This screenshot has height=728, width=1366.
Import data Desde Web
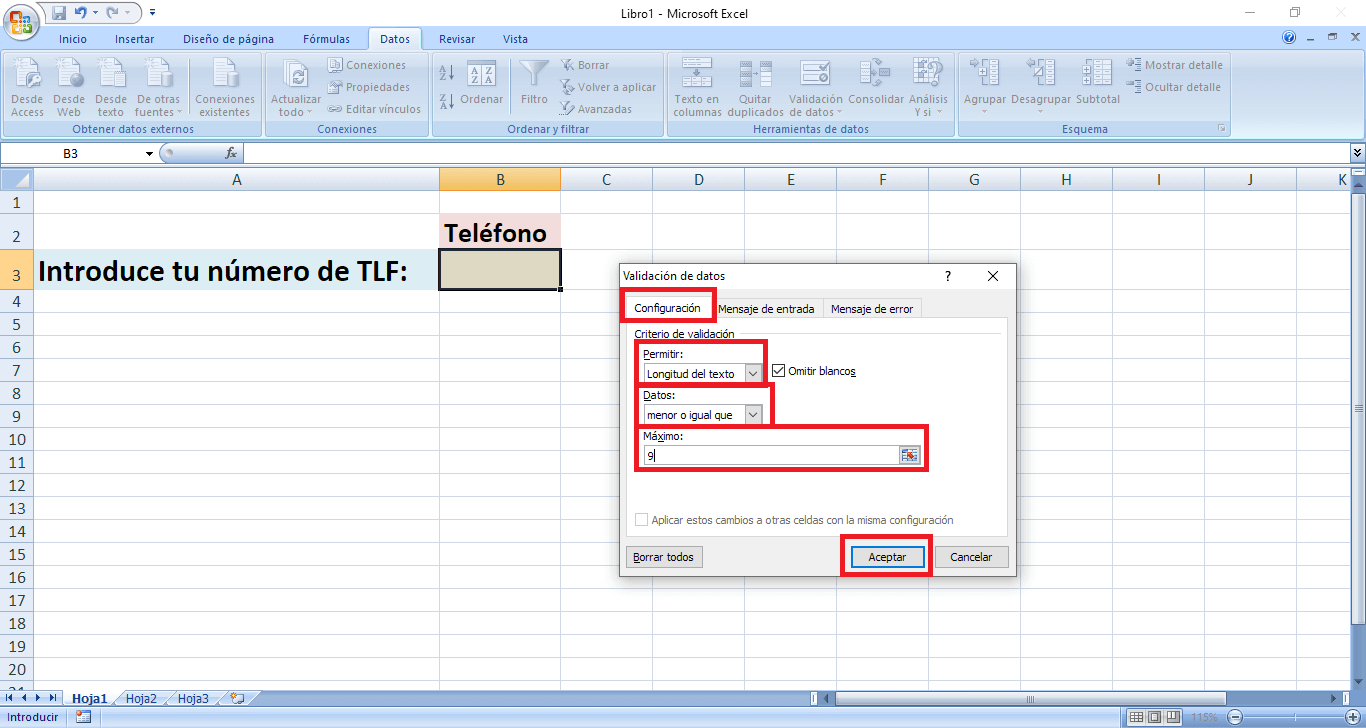click(x=69, y=88)
